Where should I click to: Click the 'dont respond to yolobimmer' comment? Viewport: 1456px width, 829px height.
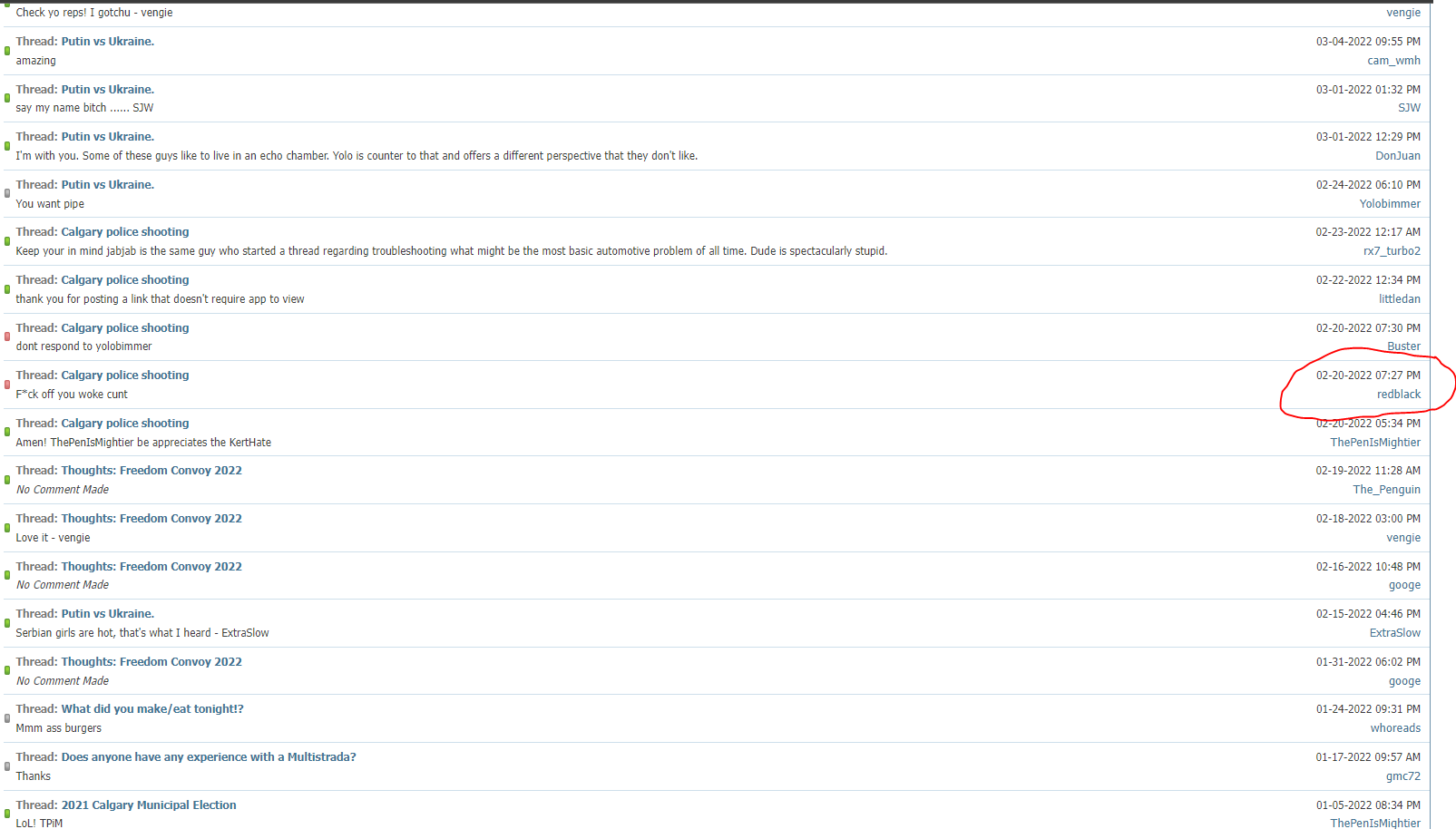coord(84,346)
